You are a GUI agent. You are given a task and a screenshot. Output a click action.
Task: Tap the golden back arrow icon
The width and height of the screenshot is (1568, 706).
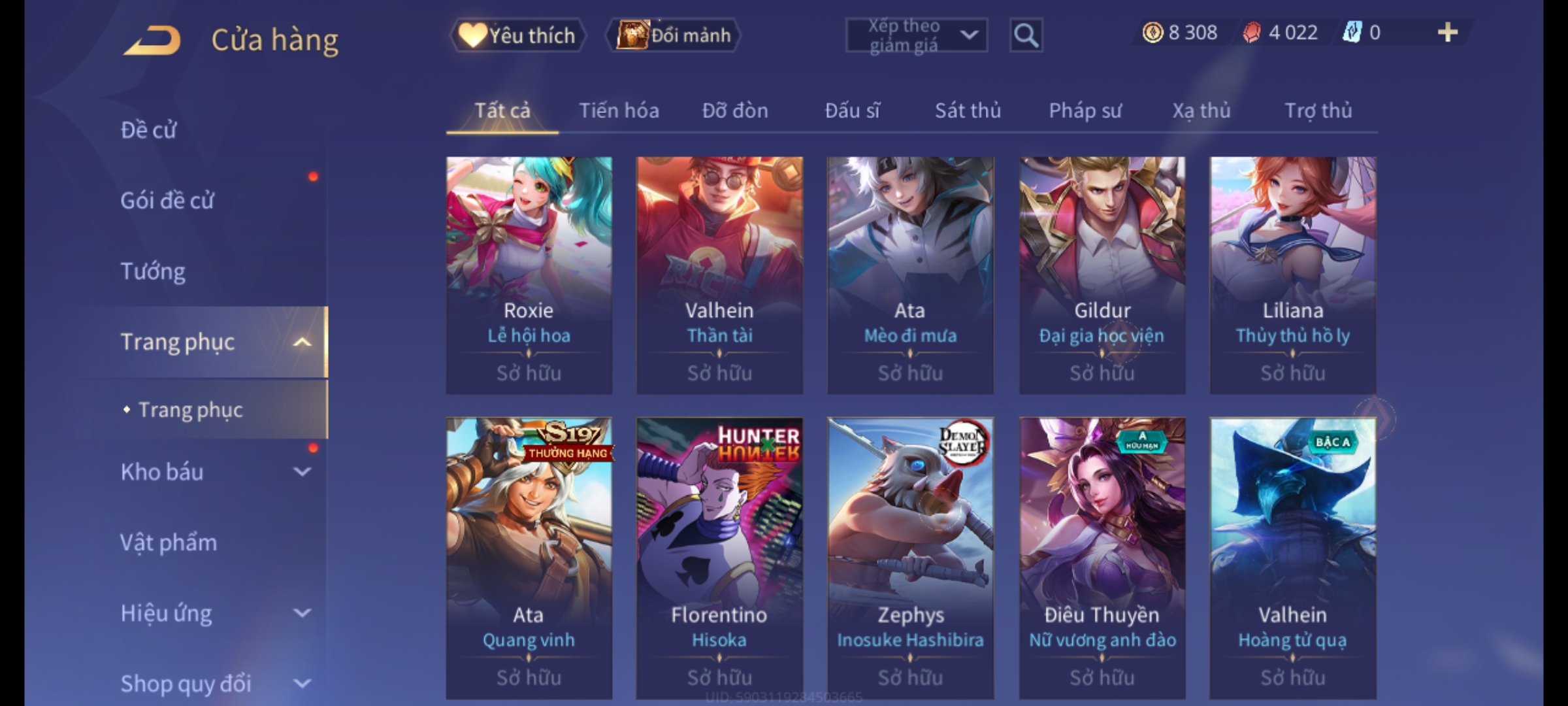click(x=152, y=40)
